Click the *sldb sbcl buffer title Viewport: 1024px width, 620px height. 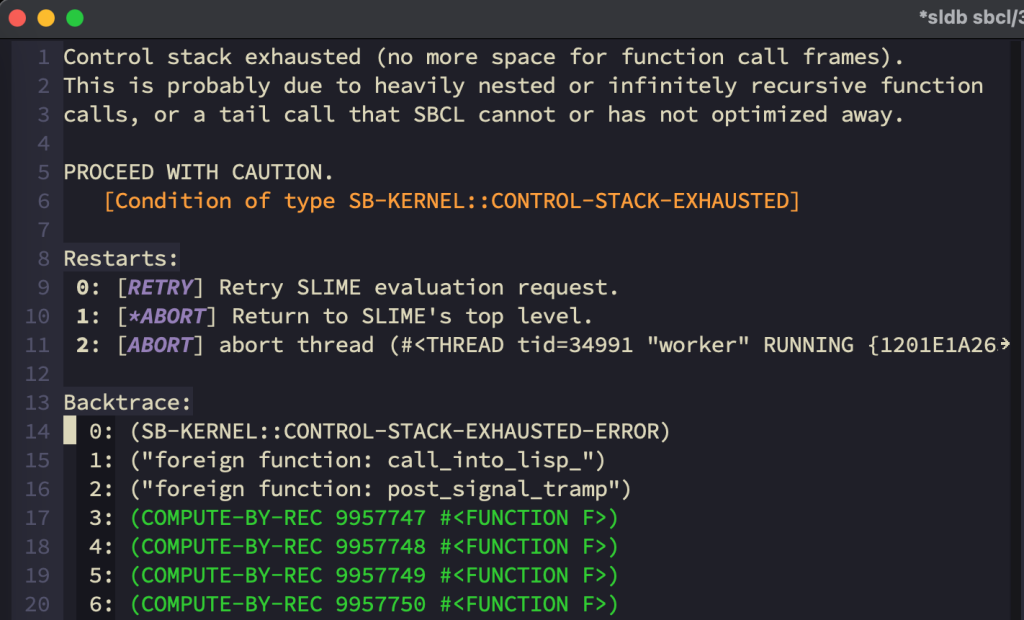[x=971, y=18]
